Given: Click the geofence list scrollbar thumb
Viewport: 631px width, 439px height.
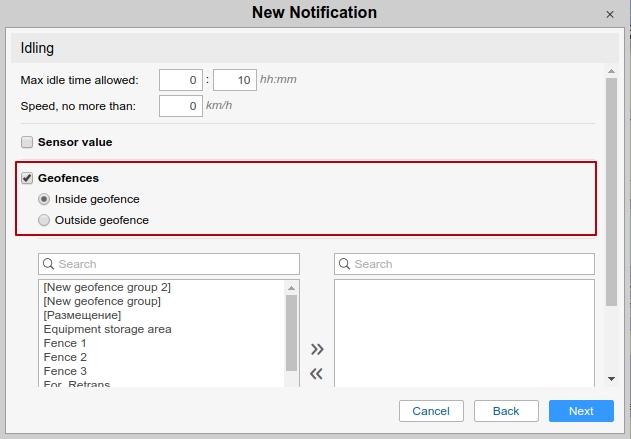Looking at the screenshot, I should tap(291, 333).
